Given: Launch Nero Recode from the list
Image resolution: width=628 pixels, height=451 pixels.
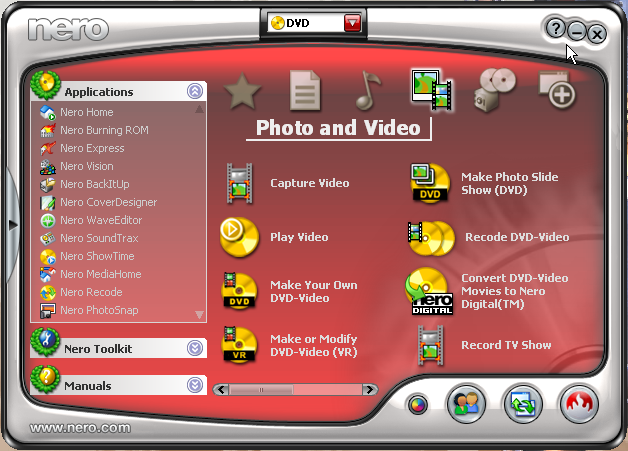Looking at the screenshot, I should tap(91, 292).
